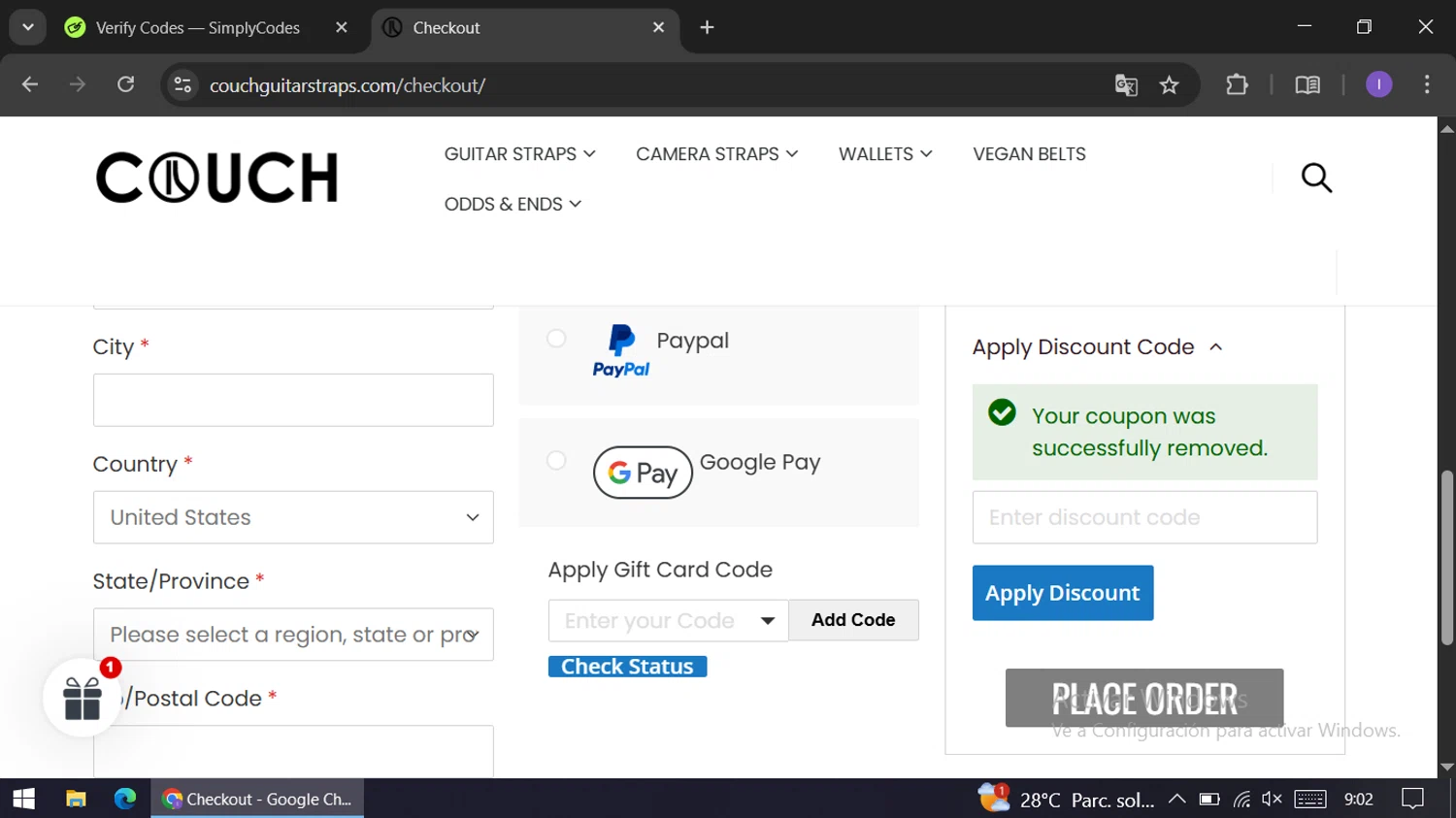
Task: Click the Check Status button
Action: click(627, 667)
